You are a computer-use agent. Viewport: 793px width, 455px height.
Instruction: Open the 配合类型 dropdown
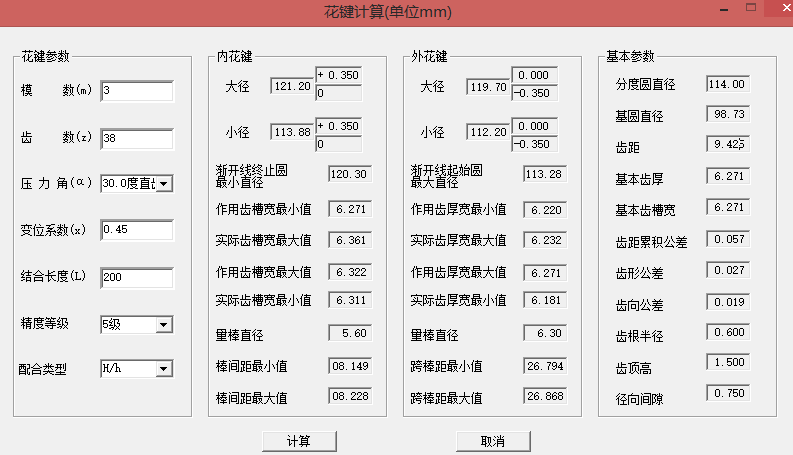[163, 369]
